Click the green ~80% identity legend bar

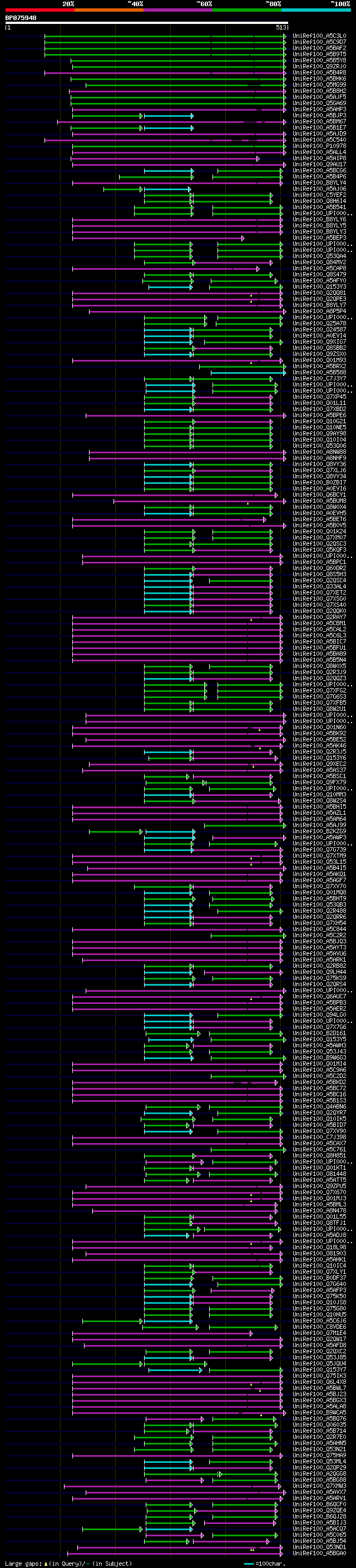(247, 10)
